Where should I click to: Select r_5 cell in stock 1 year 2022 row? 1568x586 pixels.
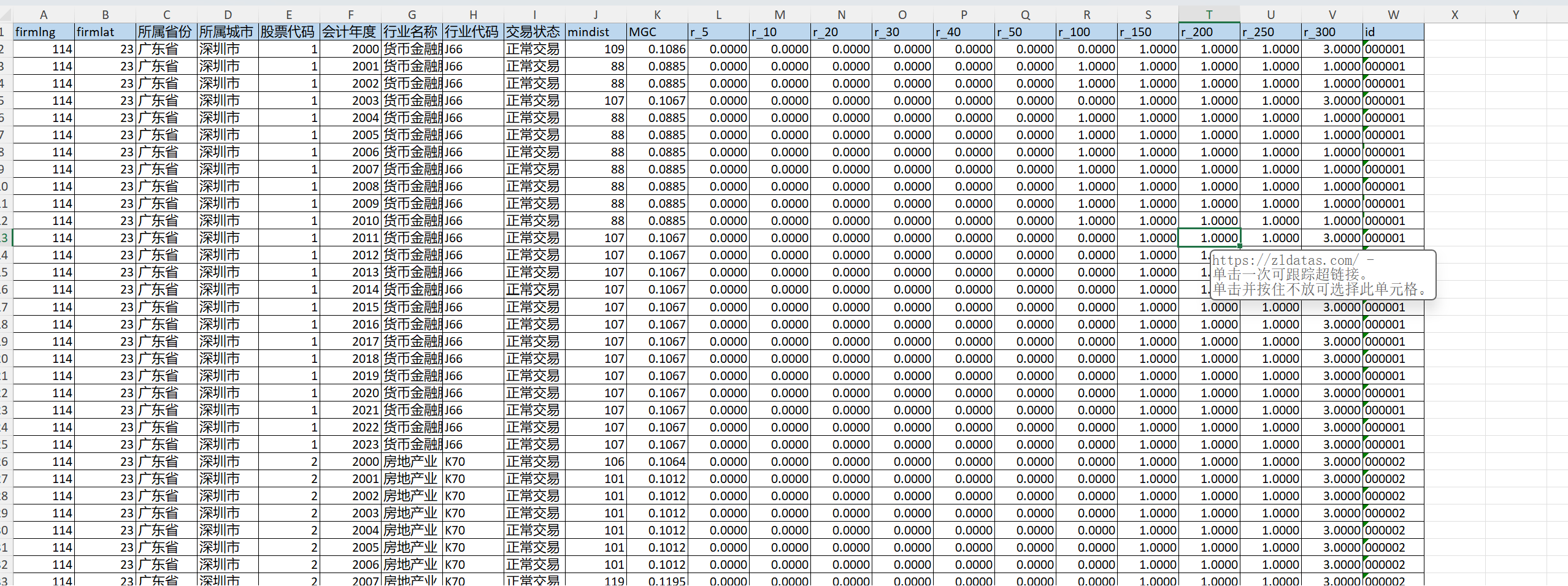pos(718,427)
